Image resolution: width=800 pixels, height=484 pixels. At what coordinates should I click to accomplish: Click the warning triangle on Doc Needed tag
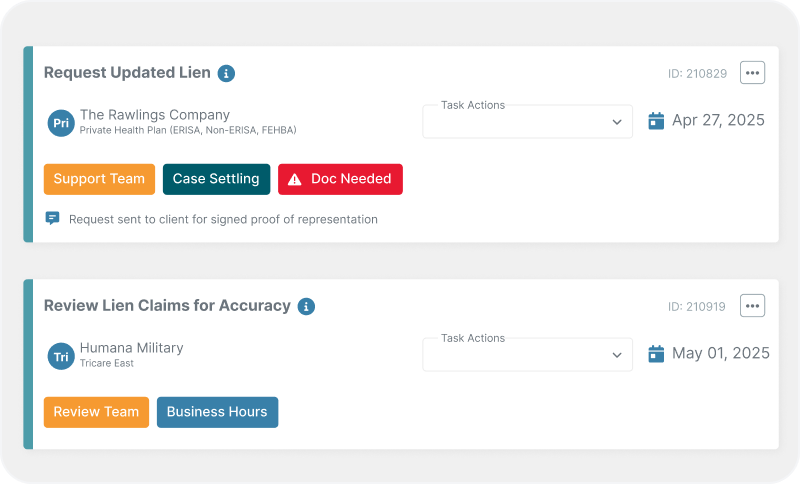(294, 180)
